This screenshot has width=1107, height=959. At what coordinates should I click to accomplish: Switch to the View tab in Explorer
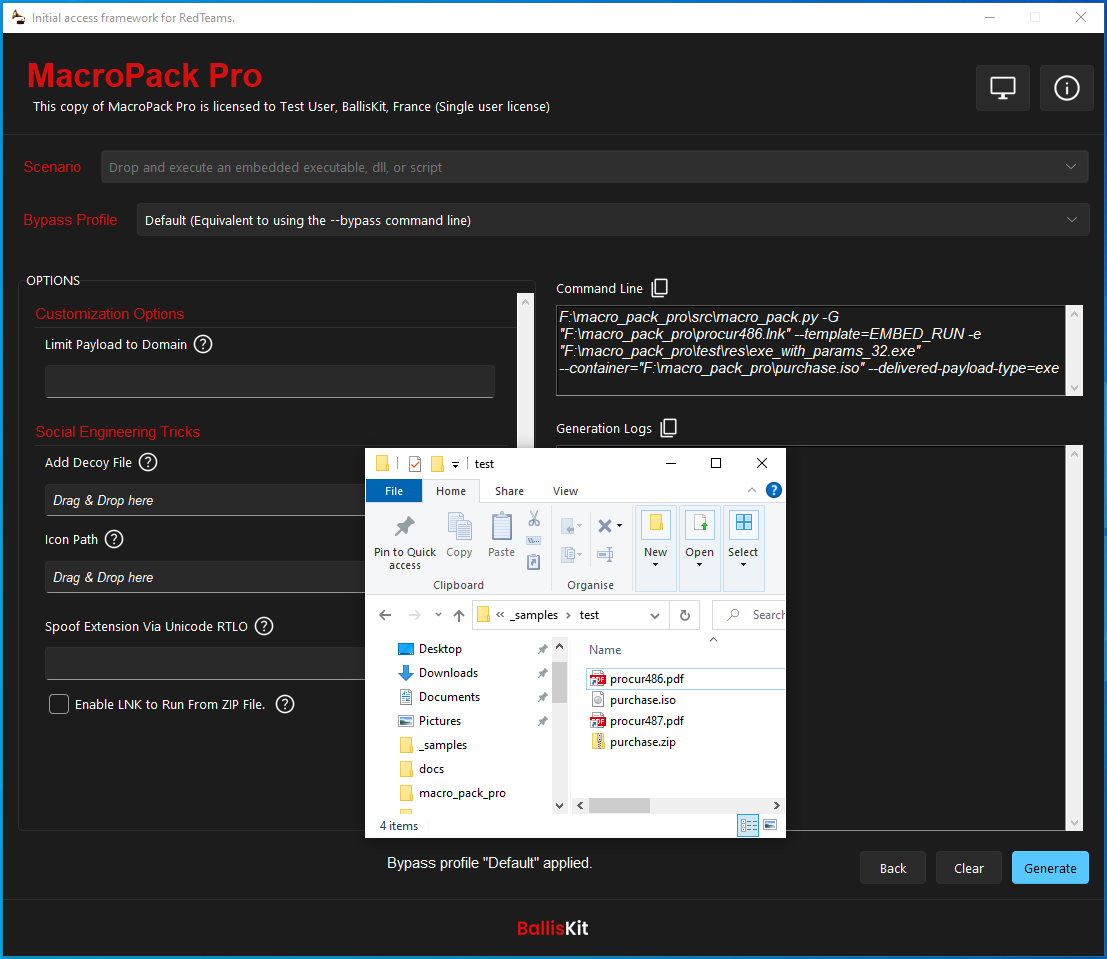(x=565, y=491)
